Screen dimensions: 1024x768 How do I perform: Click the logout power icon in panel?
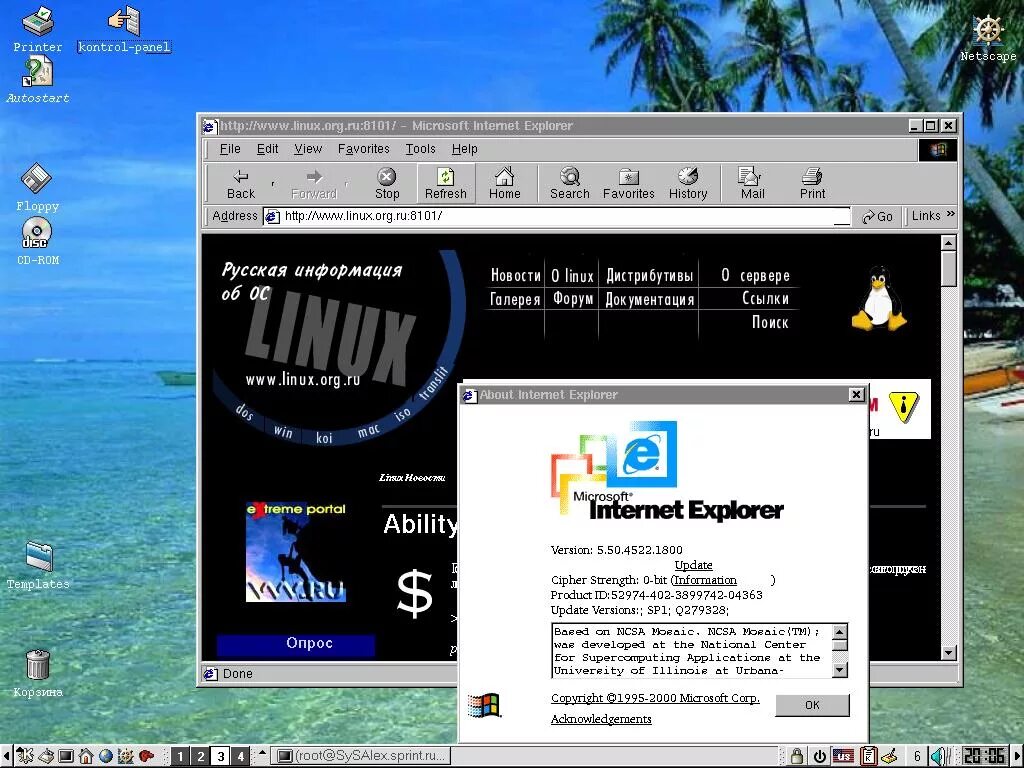point(819,756)
